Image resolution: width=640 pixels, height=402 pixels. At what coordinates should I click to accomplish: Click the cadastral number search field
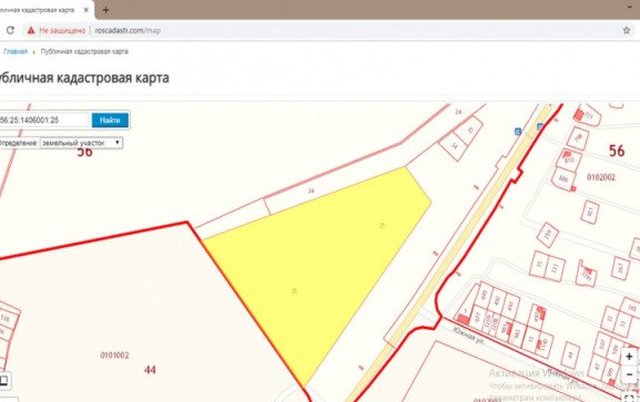coord(44,120)
